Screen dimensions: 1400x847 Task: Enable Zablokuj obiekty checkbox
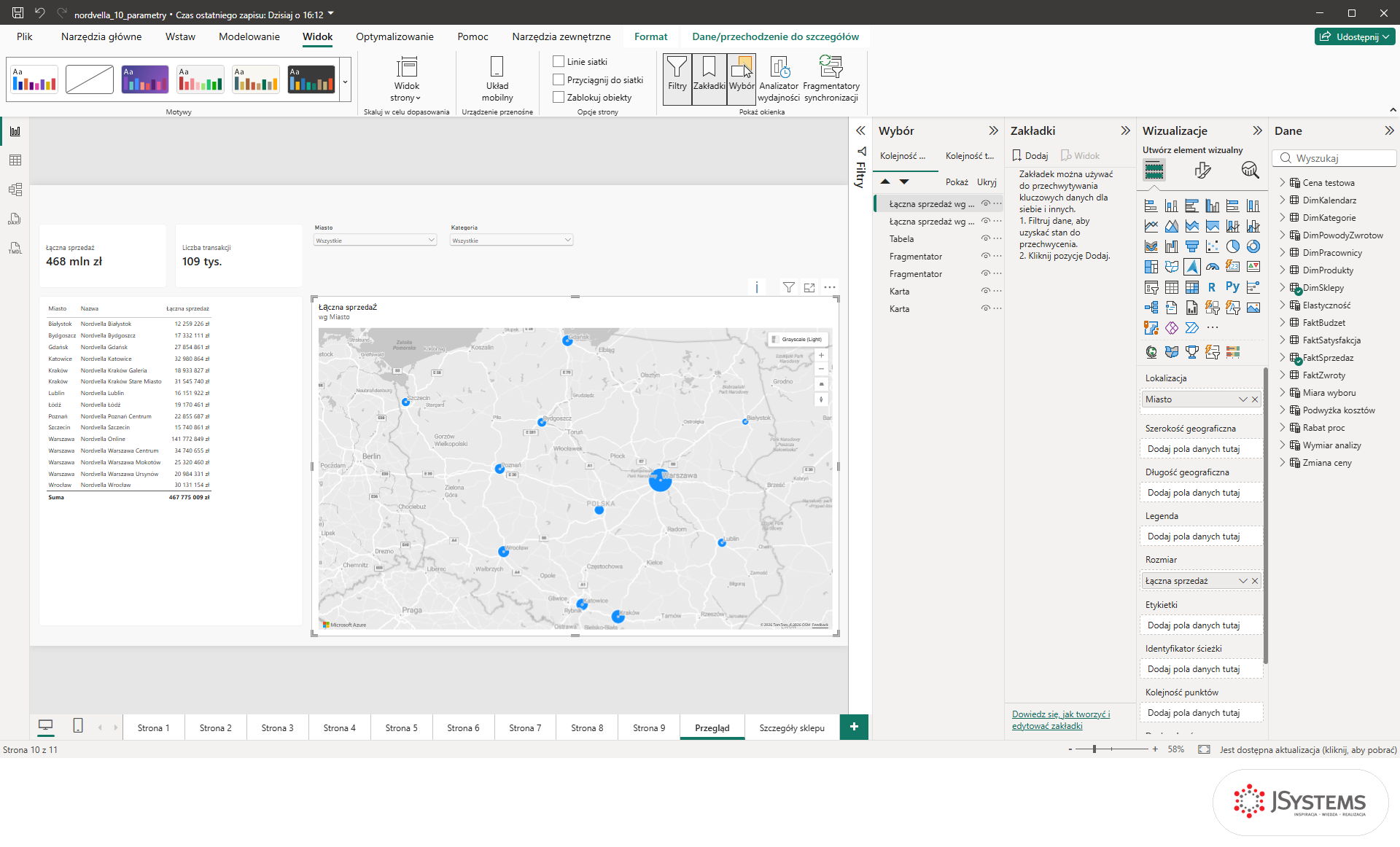559,97
